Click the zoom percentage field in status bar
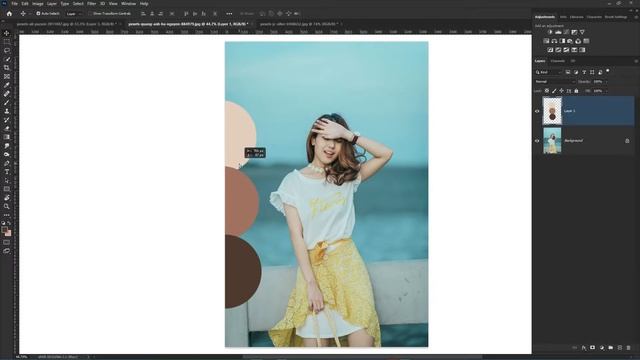The image size is (640, 360). (21, 357)
